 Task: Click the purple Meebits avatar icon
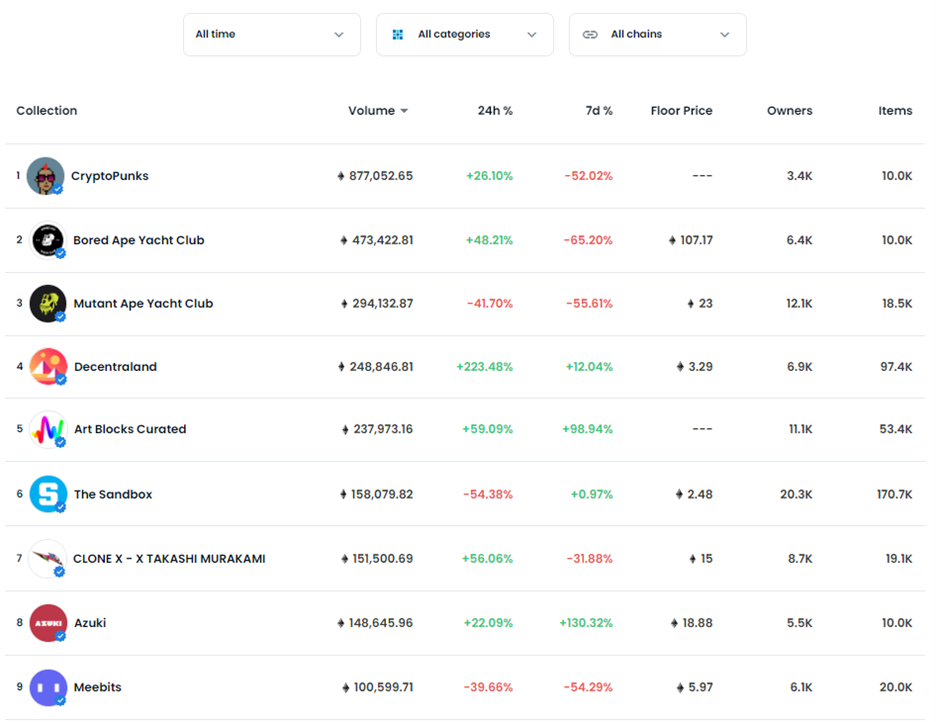pyautogui.click(x=48, y=688)
